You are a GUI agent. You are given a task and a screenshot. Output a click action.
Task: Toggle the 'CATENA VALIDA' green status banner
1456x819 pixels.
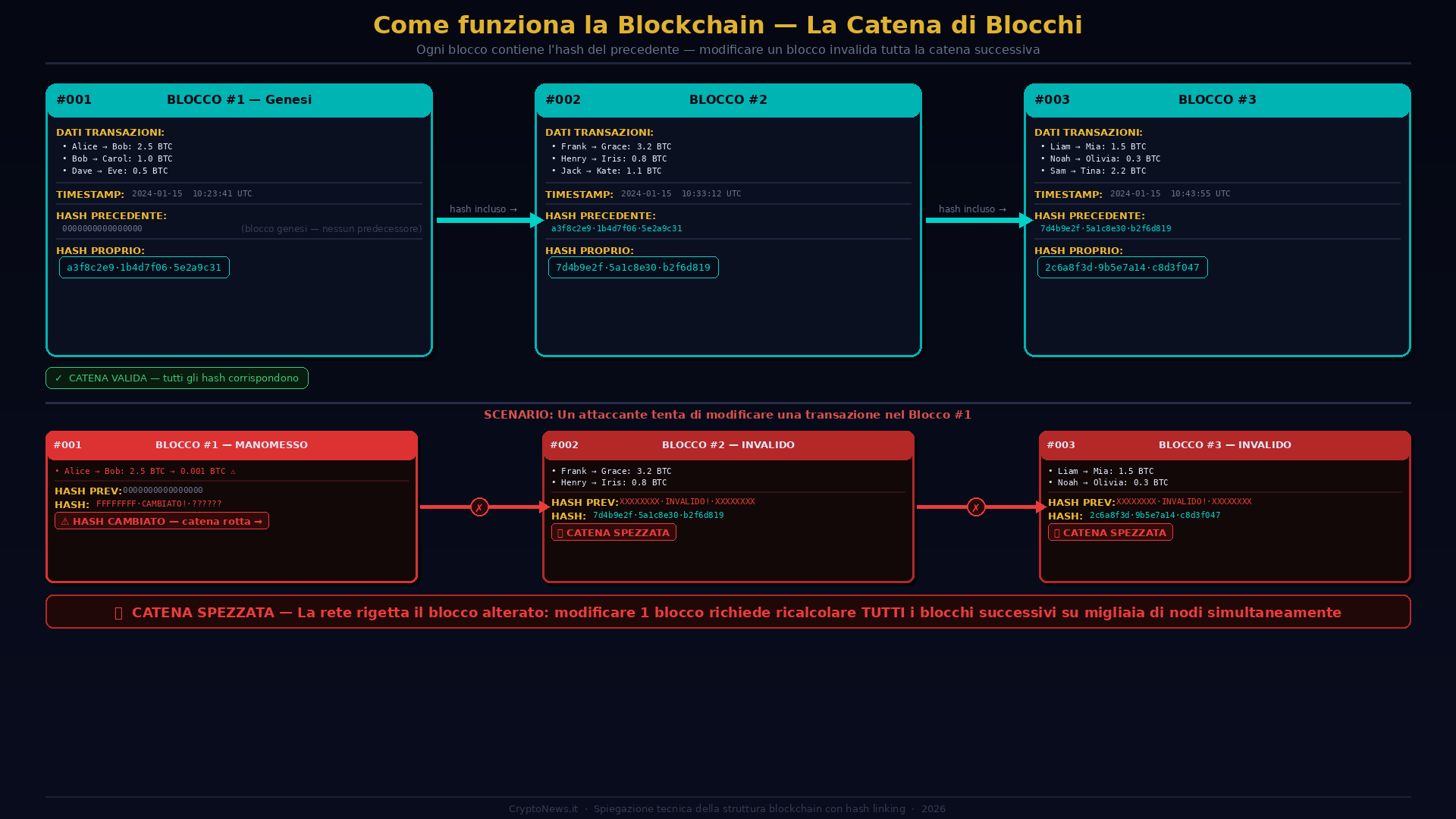point(177,378)
